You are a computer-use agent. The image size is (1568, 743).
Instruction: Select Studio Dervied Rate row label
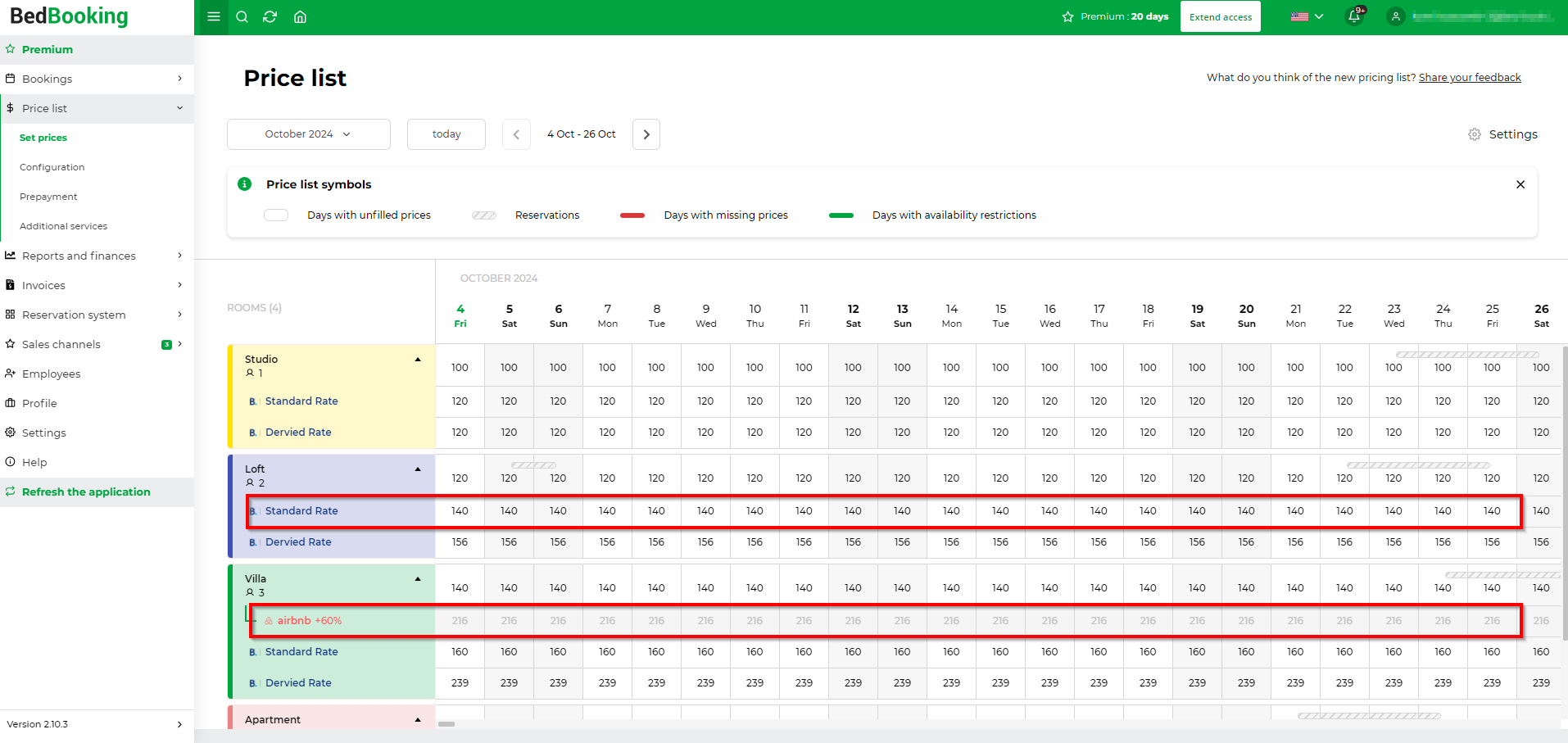pyautogui.click(x=298, y=433)
